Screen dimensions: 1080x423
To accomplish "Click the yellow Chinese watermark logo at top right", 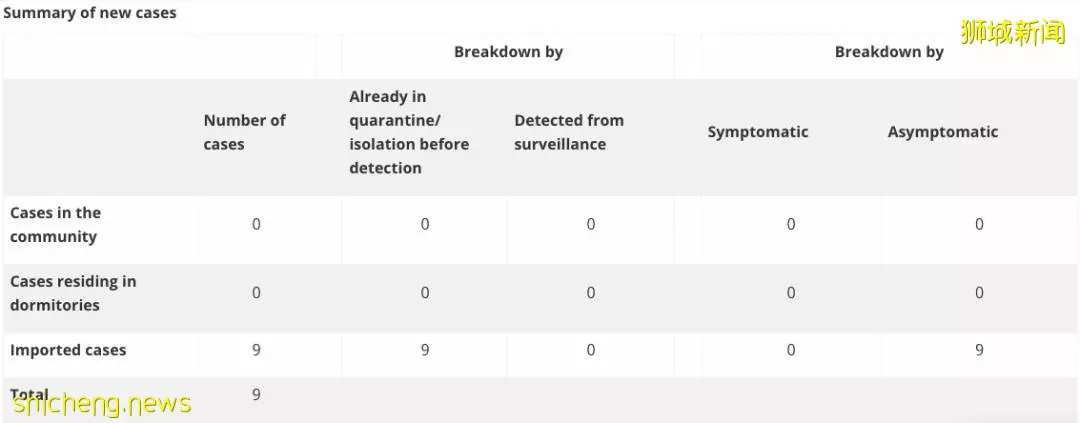I will coord(1012,32).
